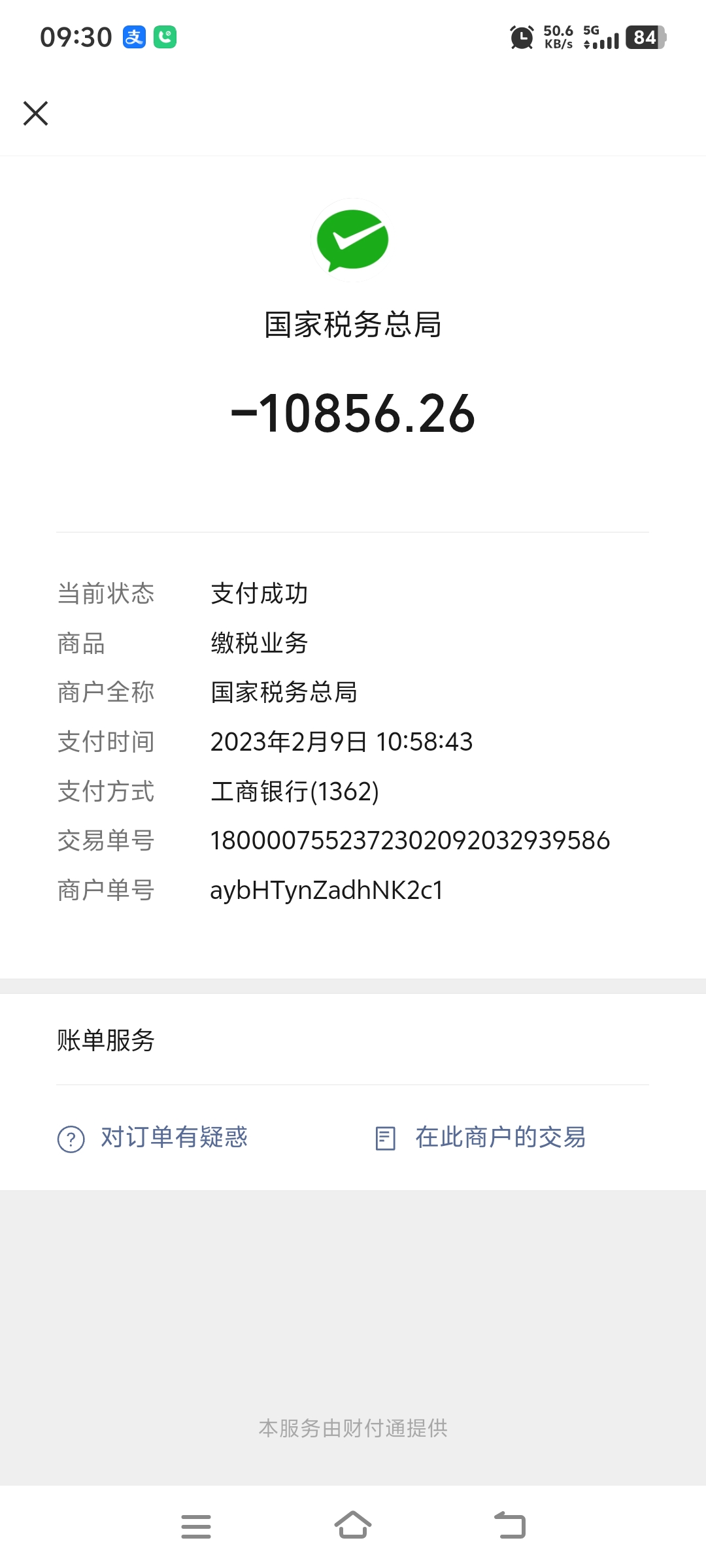Open the Alipay notification icon in status bar

pos(135,37)
